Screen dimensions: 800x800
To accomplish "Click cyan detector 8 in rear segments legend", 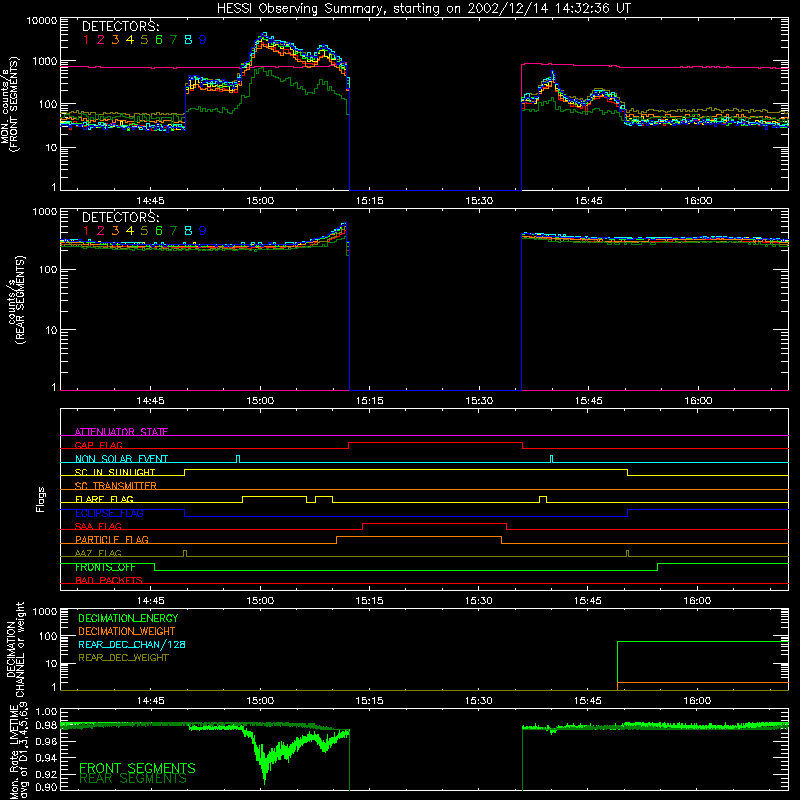I will tap(188, 231).
